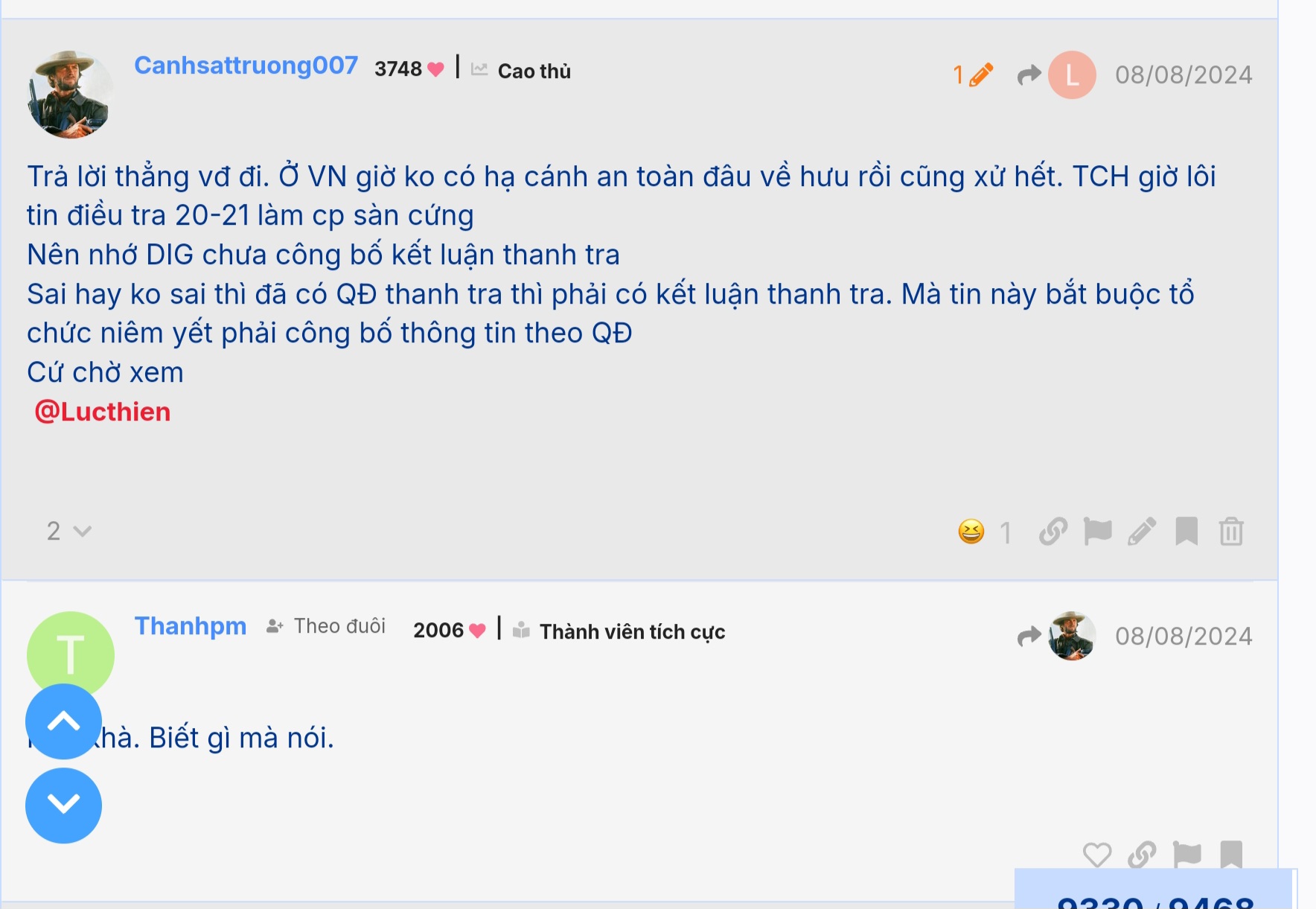Expand the 2 replies on first post

click(x=68, y=531)
